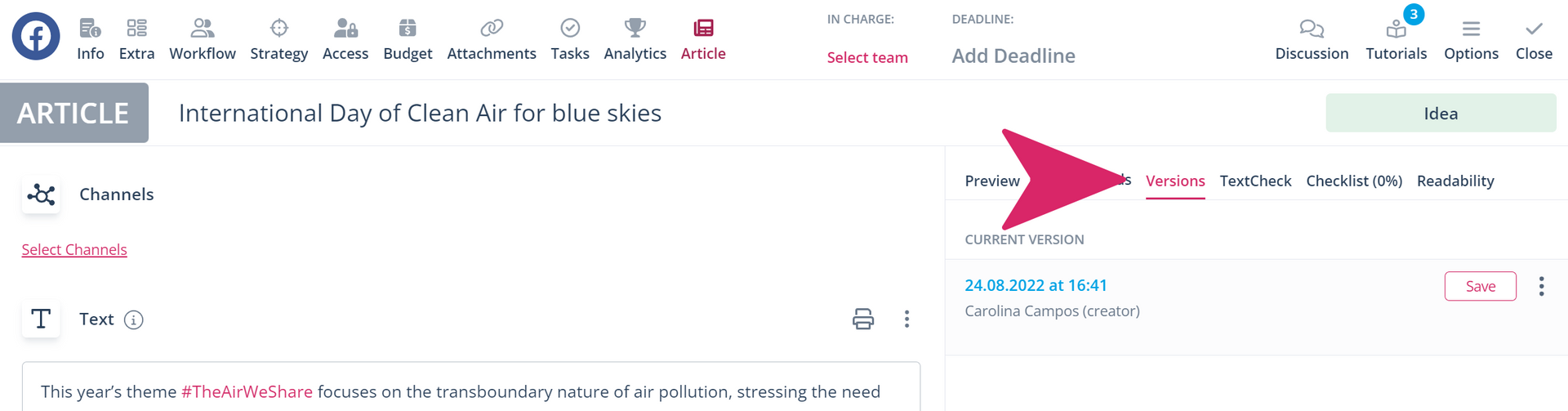Screen dimensions: 1568x411
Task: Click Add Deadline field
Action: pyautogui.click(x=1013, y=56)
